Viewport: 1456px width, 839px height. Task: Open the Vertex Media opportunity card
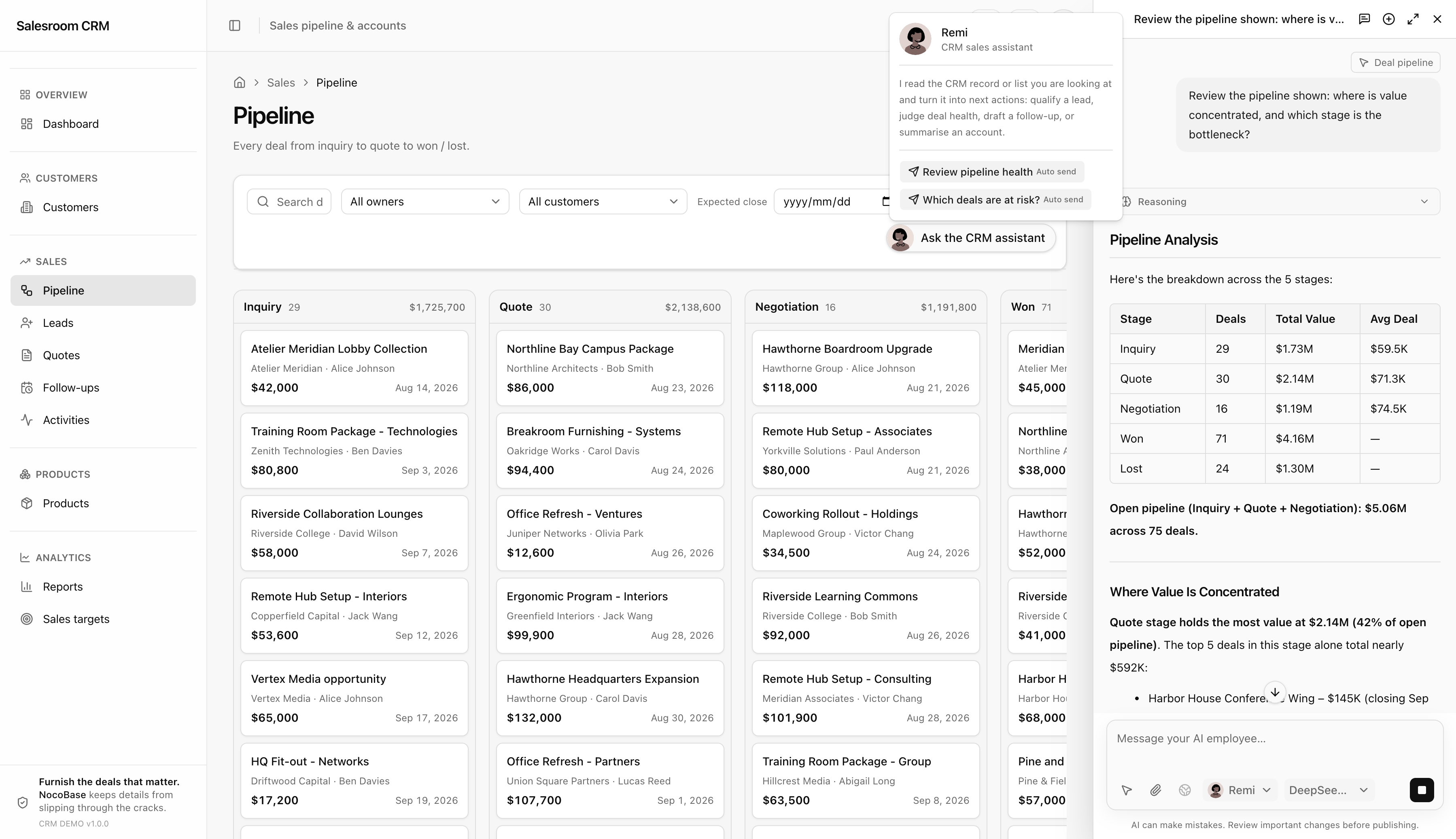click(x=354, y=698)
